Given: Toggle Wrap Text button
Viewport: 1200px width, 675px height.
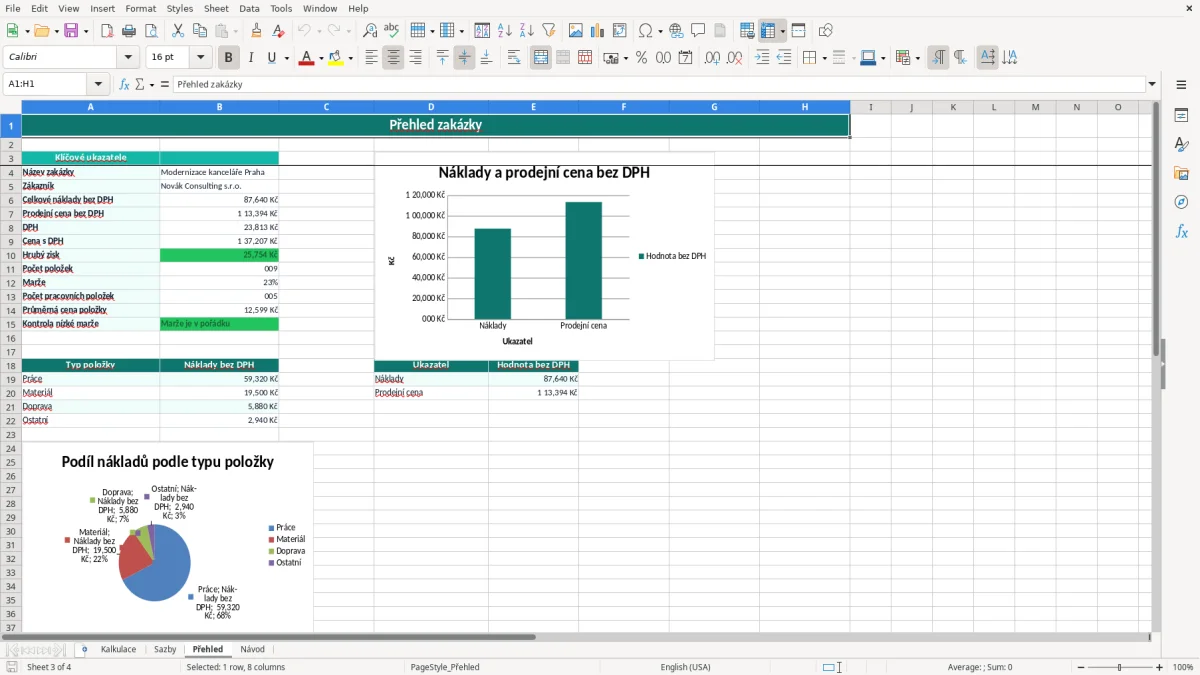Looking at the screenshot, I should point(514,58).
